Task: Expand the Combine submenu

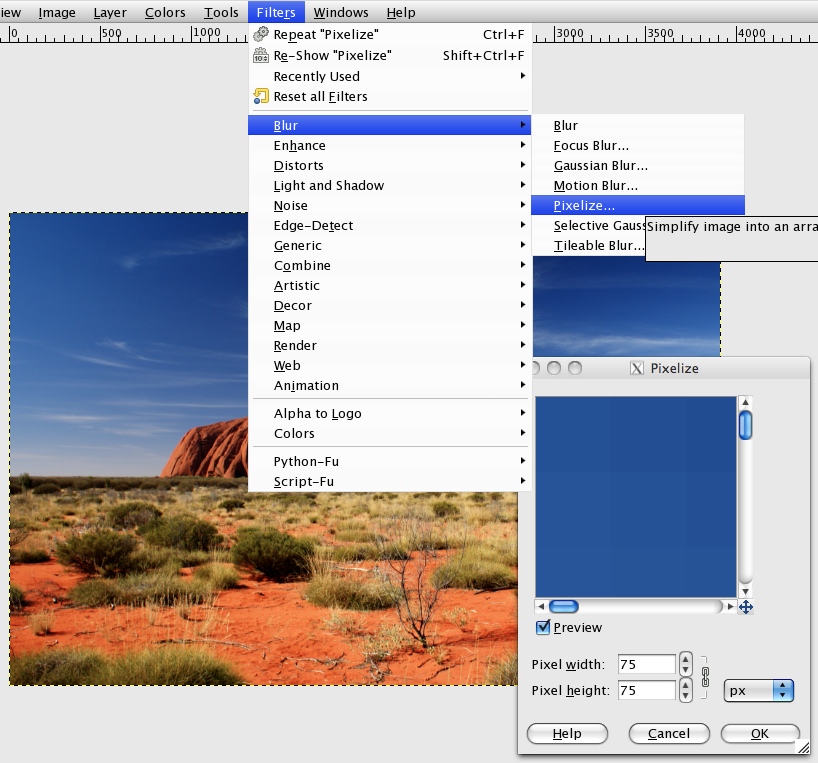Action: (390, 265)
